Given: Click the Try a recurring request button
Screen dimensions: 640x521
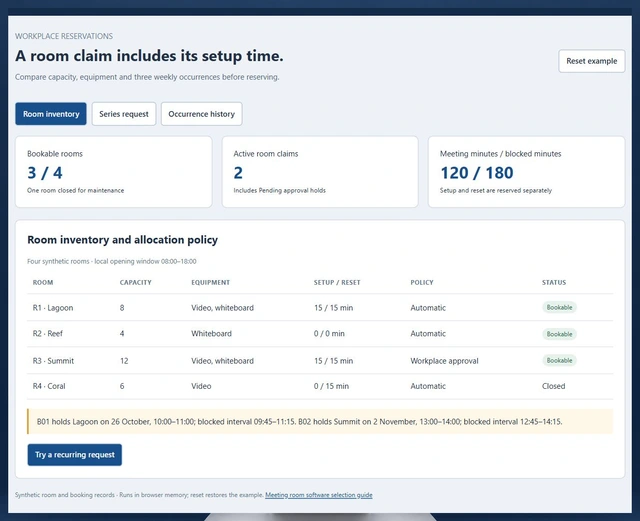Looking at the screenshot, I should (75, 454).
